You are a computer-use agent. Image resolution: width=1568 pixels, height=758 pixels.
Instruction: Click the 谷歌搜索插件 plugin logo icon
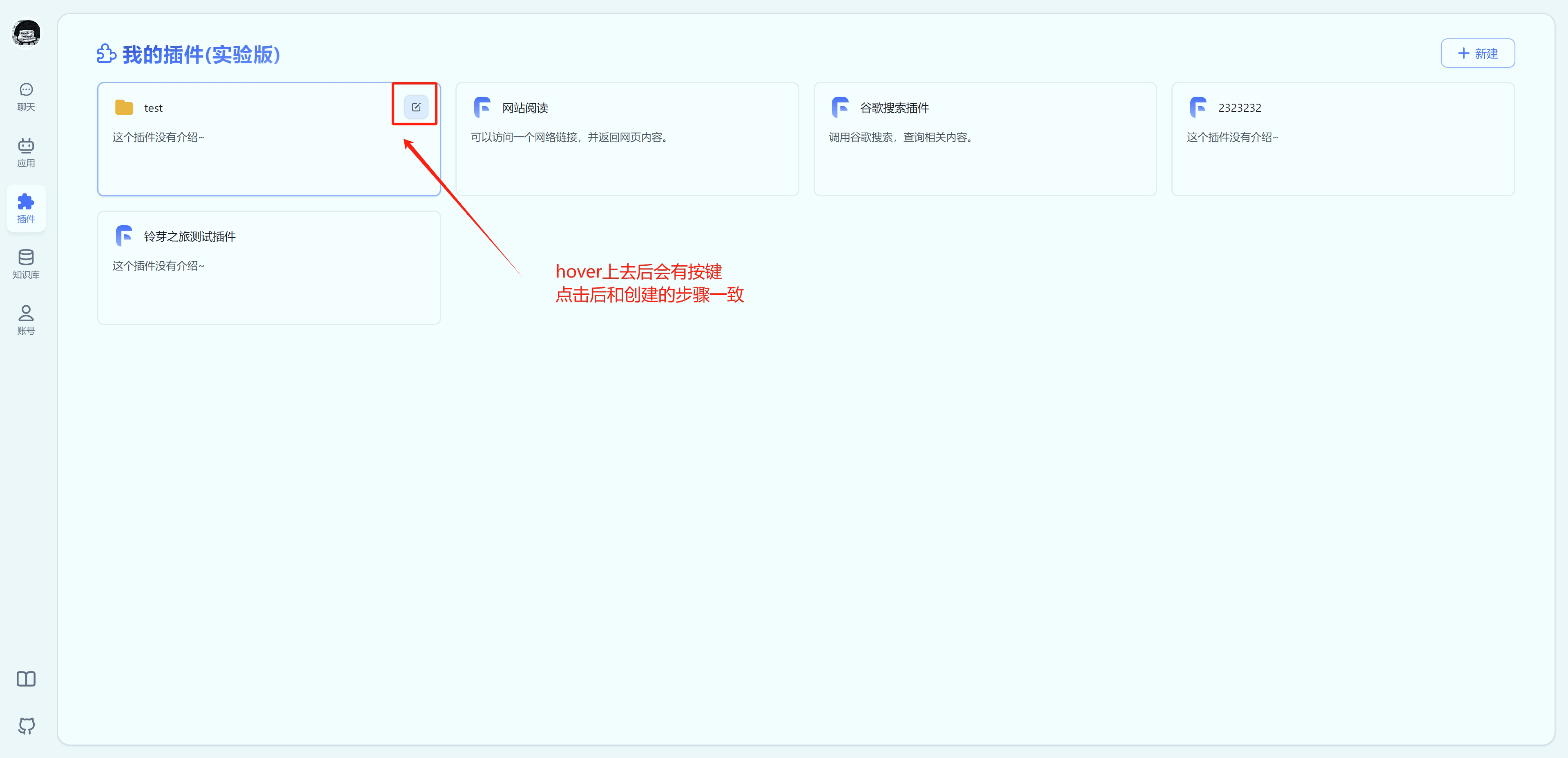click(x=840, y=107)
